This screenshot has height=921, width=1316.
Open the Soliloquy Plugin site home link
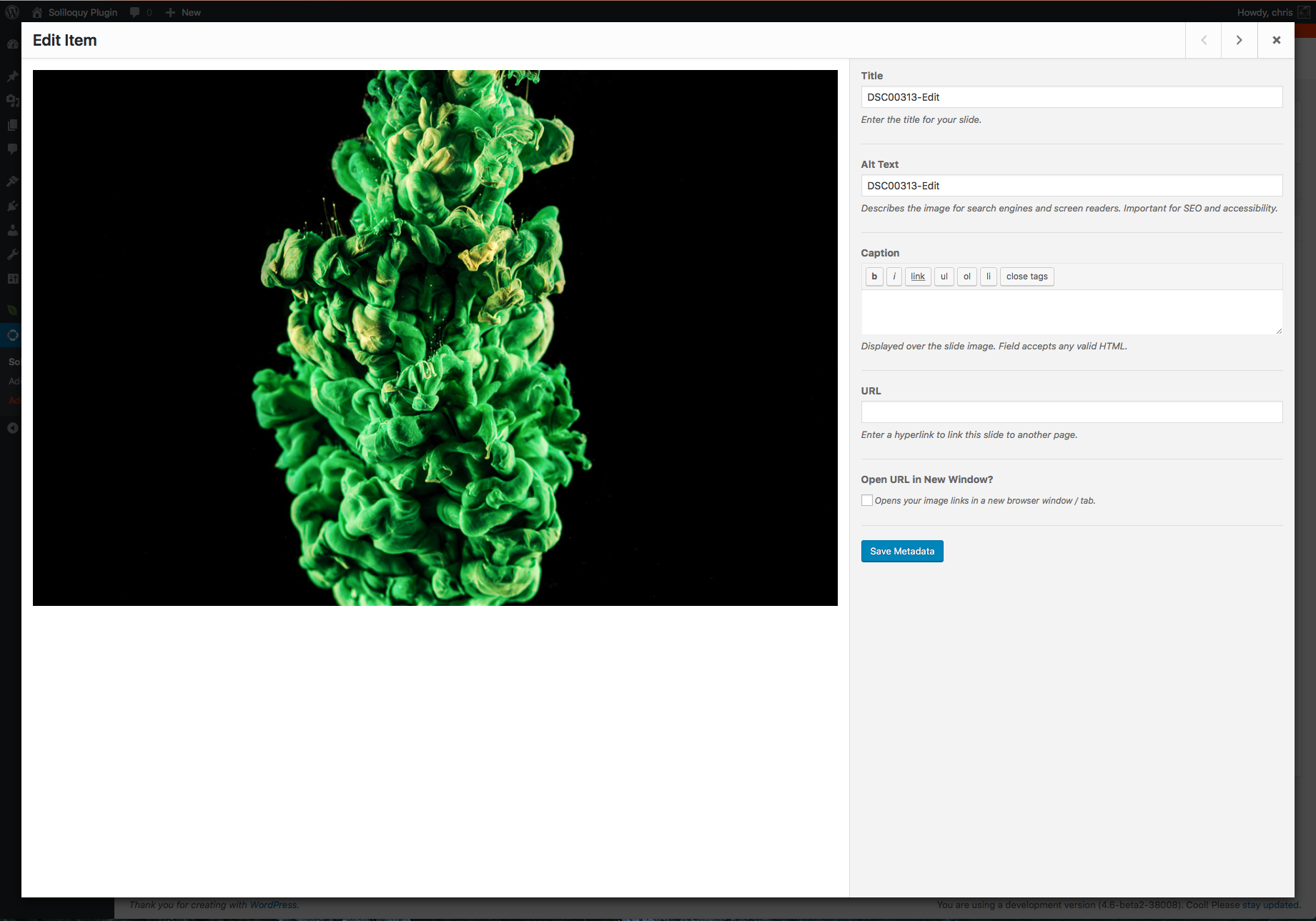[x=75, y=12]
